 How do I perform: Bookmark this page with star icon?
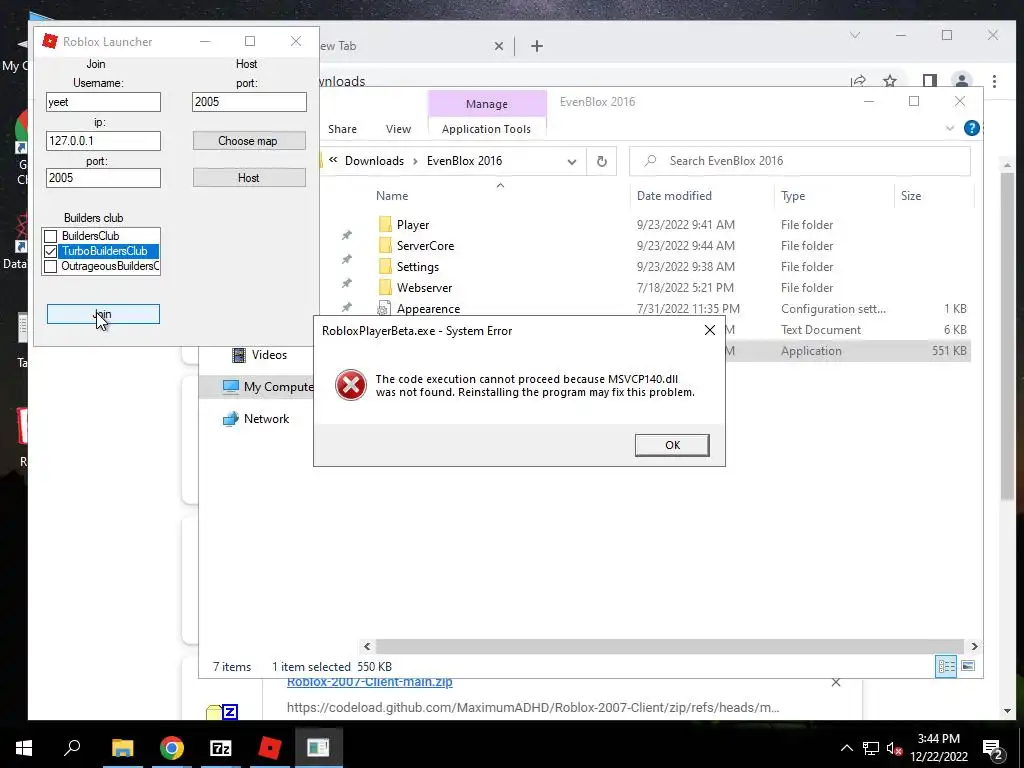coord(889,81)
